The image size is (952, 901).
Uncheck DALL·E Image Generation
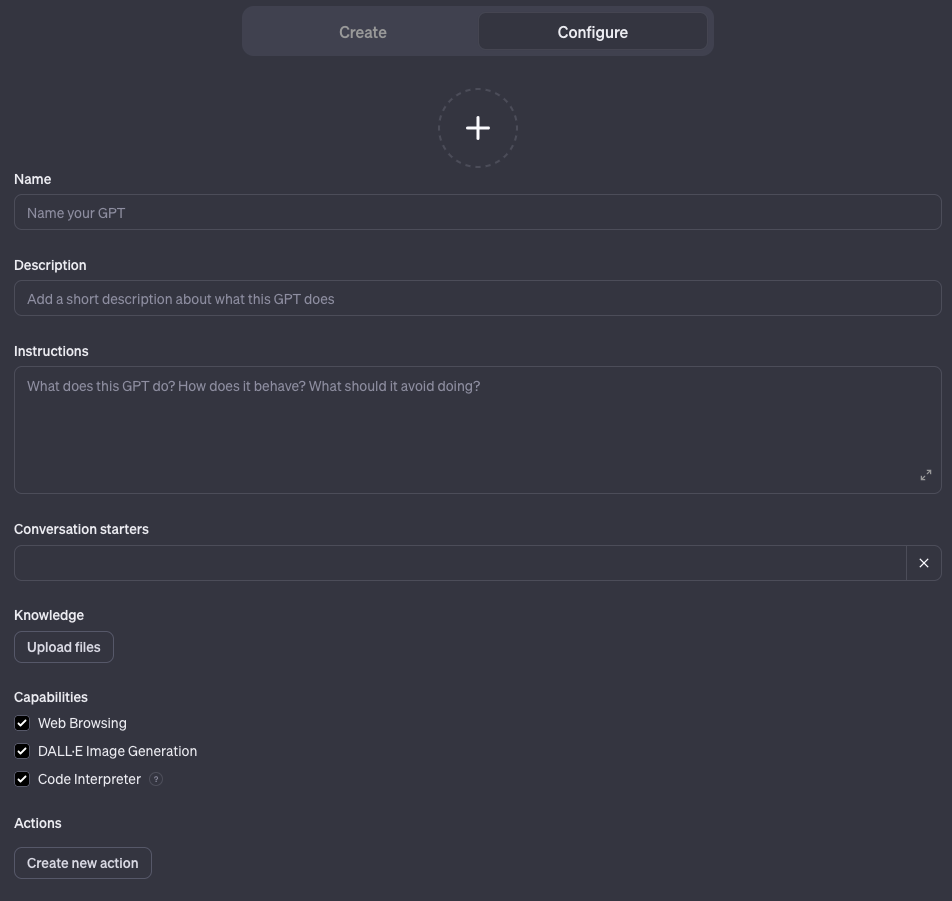pos(22,751)
